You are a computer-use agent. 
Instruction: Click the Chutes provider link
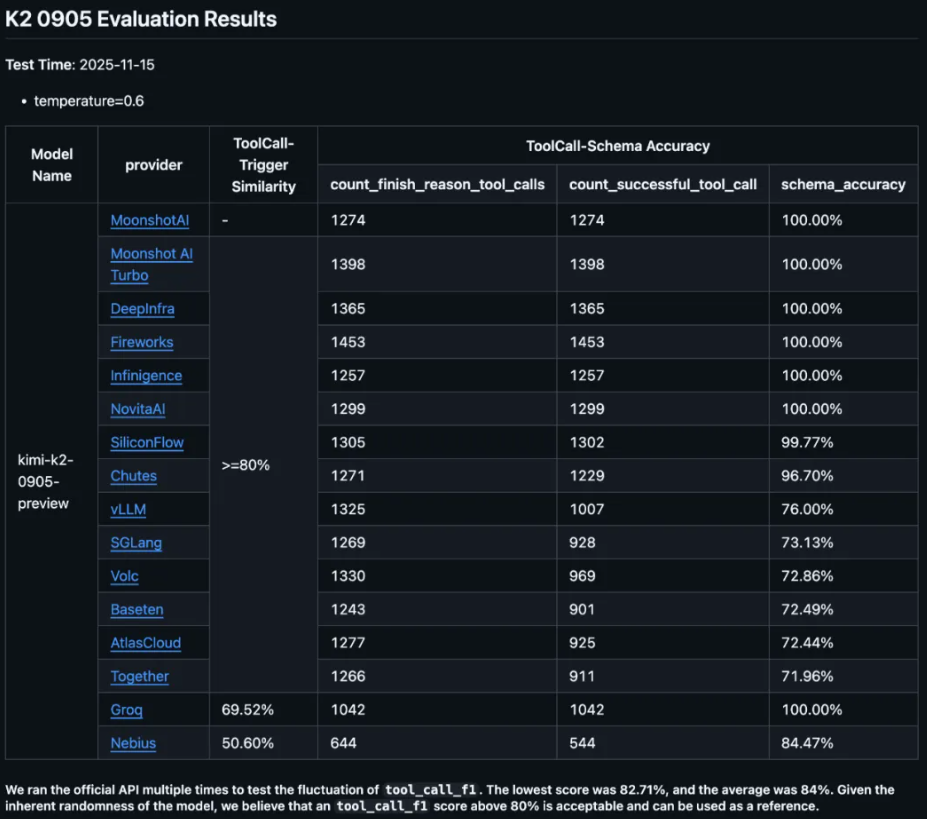(x=134, y=476)
